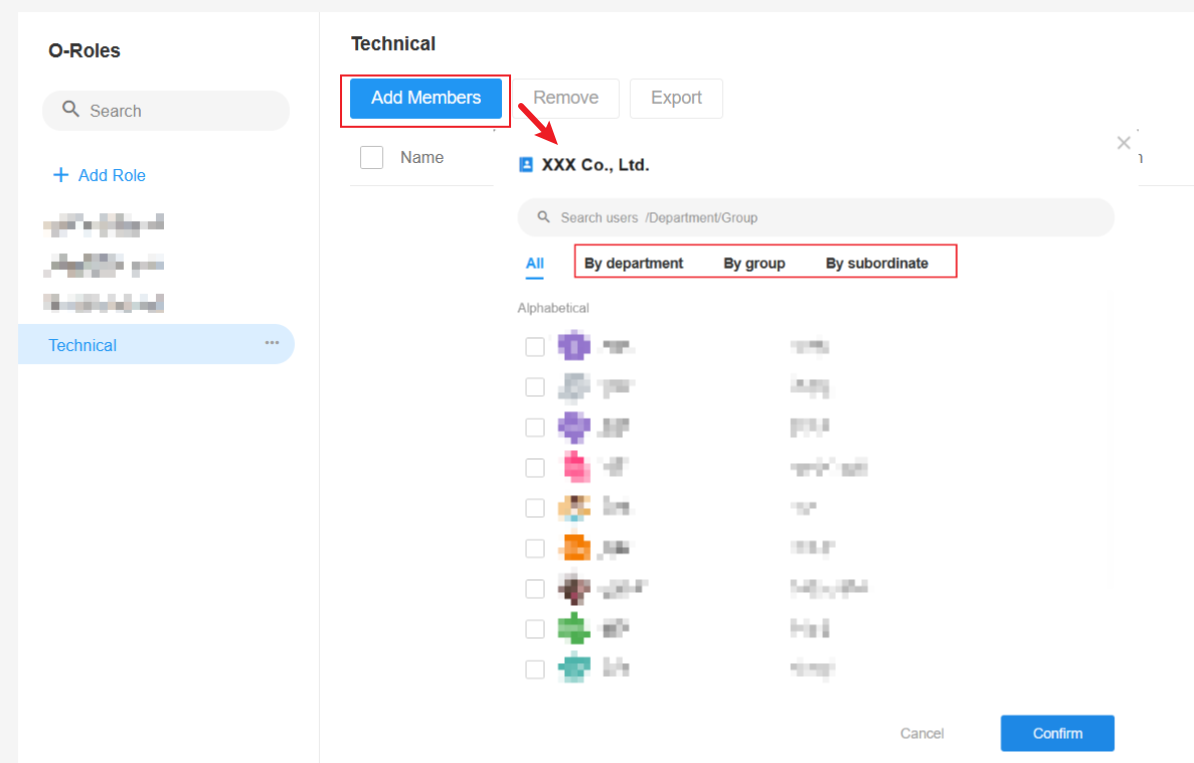Open the three-dot menu on Technical role

(x=272, y=343)
